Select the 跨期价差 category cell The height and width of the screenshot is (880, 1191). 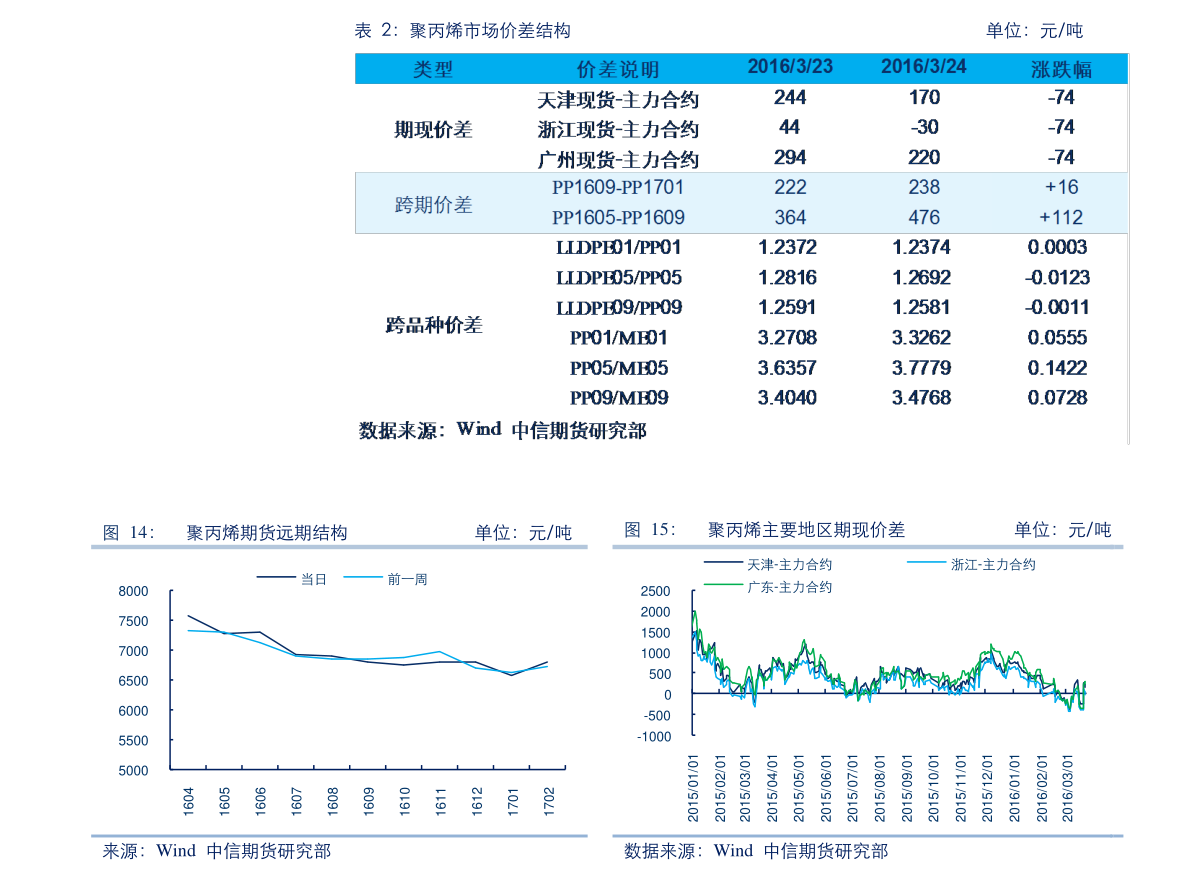(x=433, y=205)
